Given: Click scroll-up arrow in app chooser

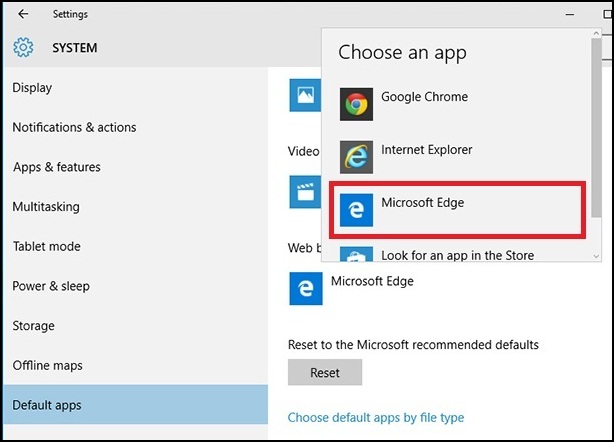Looking at the screenshot, I should click(596, 34).
